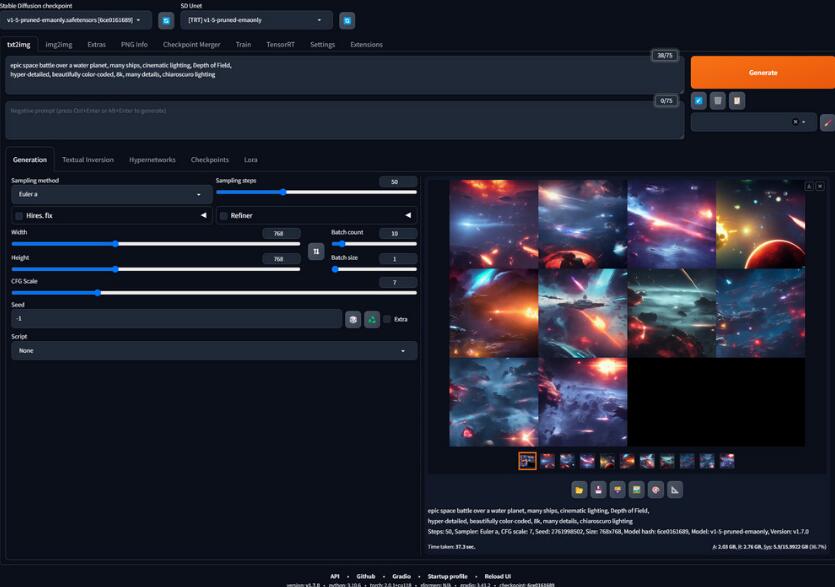Swap width and height with the arrows button

pyautogui.click(x=316, y=251)
